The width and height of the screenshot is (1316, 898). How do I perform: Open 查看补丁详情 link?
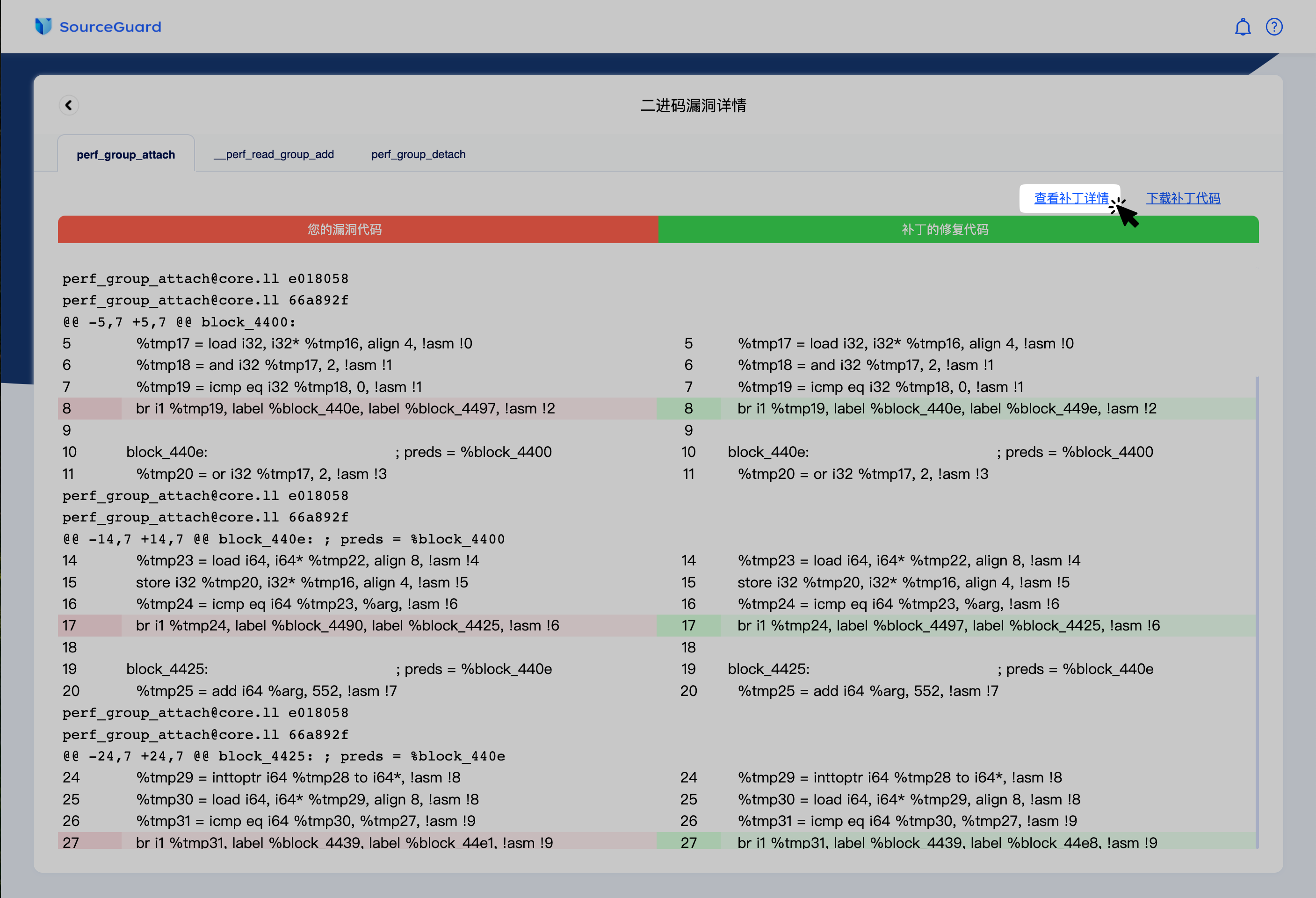click(1071, 198)
